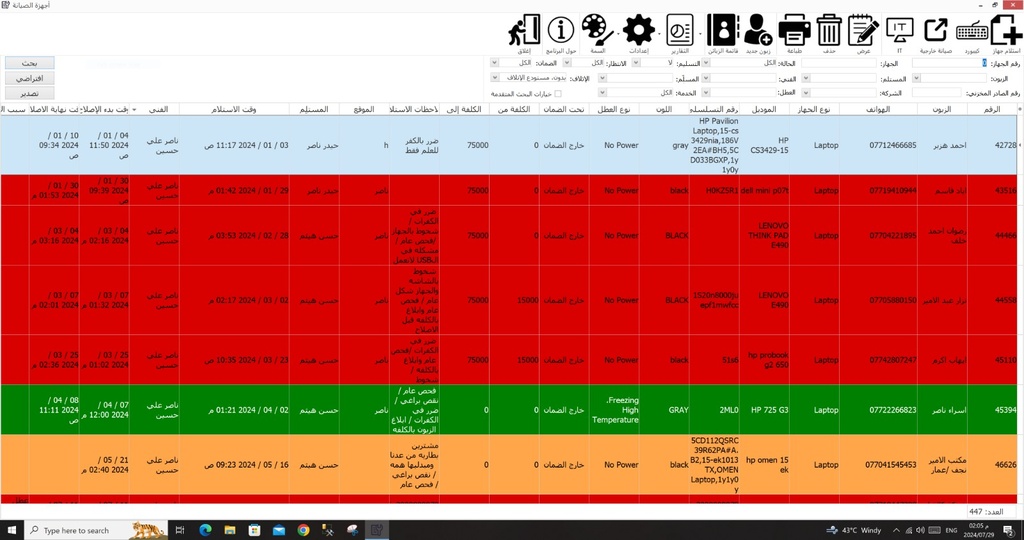Open the الضمان warranty dropdown
1024x540 pixels.
point(494,63)
